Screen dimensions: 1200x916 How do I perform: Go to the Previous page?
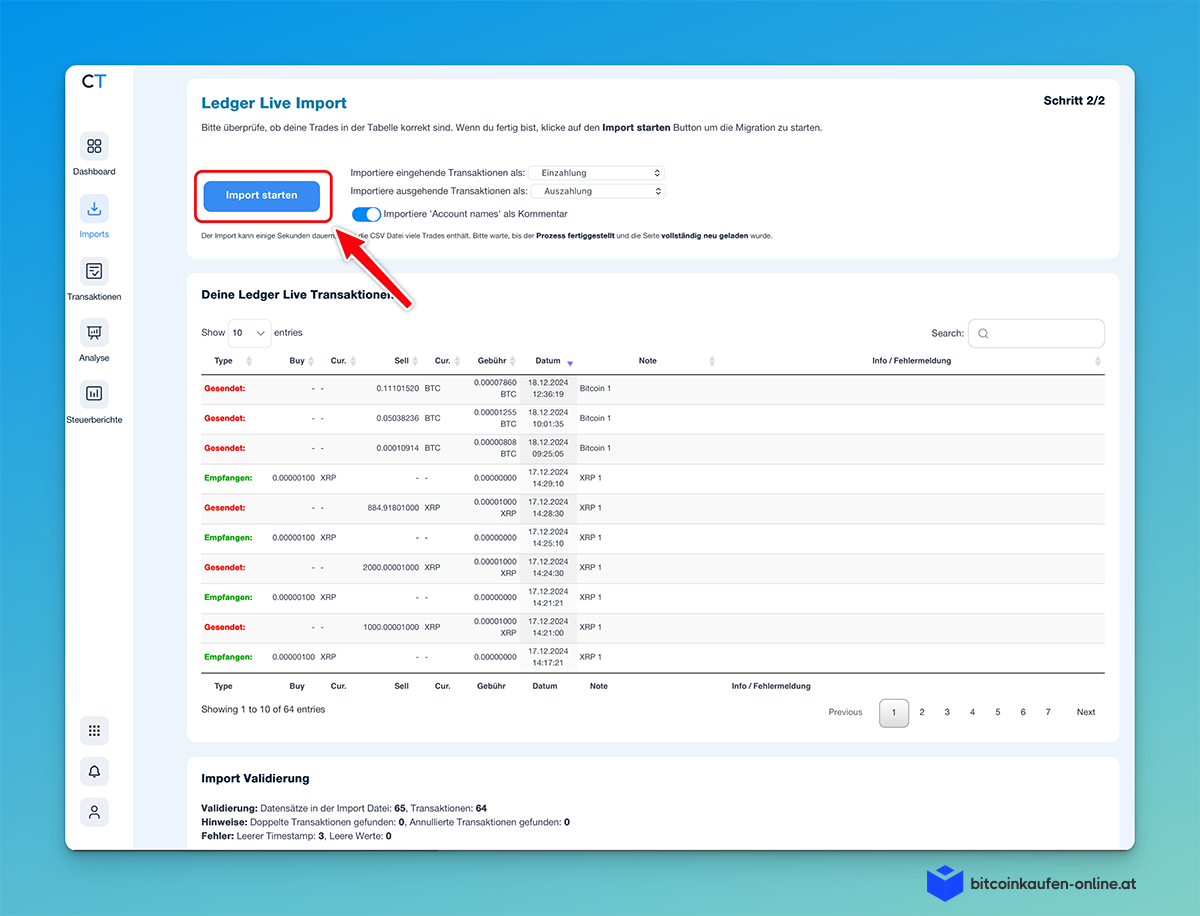(845, 712)
